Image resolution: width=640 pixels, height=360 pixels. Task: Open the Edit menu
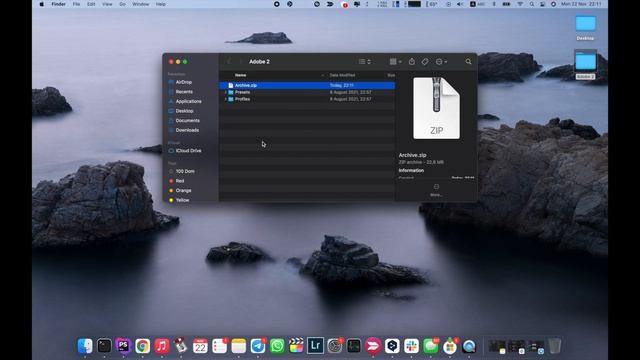pos(91,4)
